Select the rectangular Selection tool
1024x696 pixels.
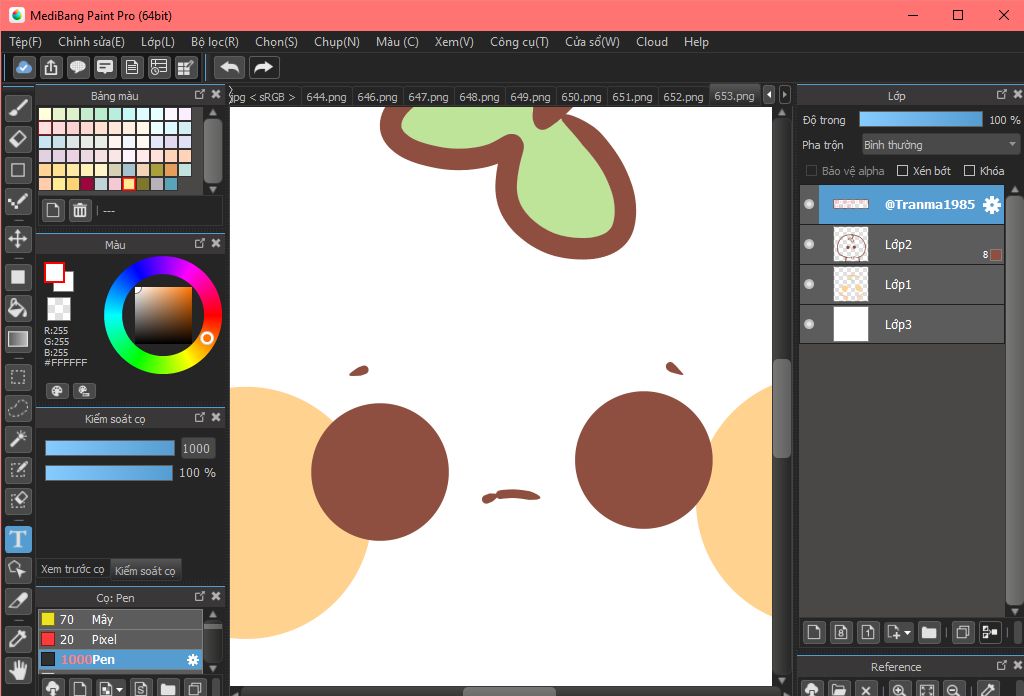click(18, 377)
